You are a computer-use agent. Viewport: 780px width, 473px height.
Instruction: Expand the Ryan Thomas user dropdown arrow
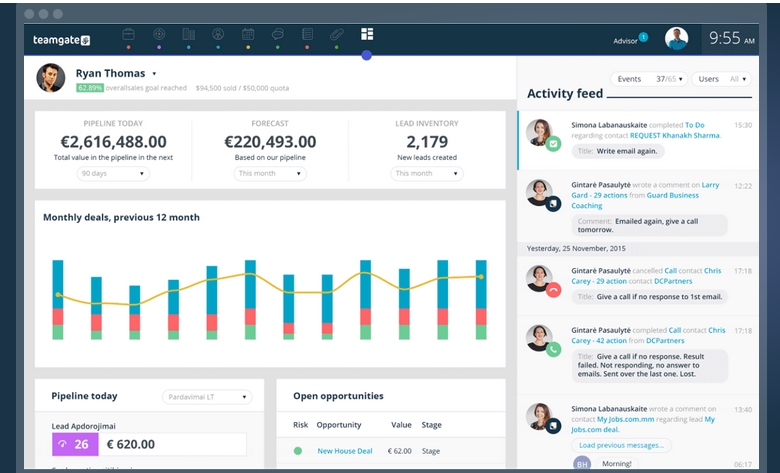coord(155,74)
